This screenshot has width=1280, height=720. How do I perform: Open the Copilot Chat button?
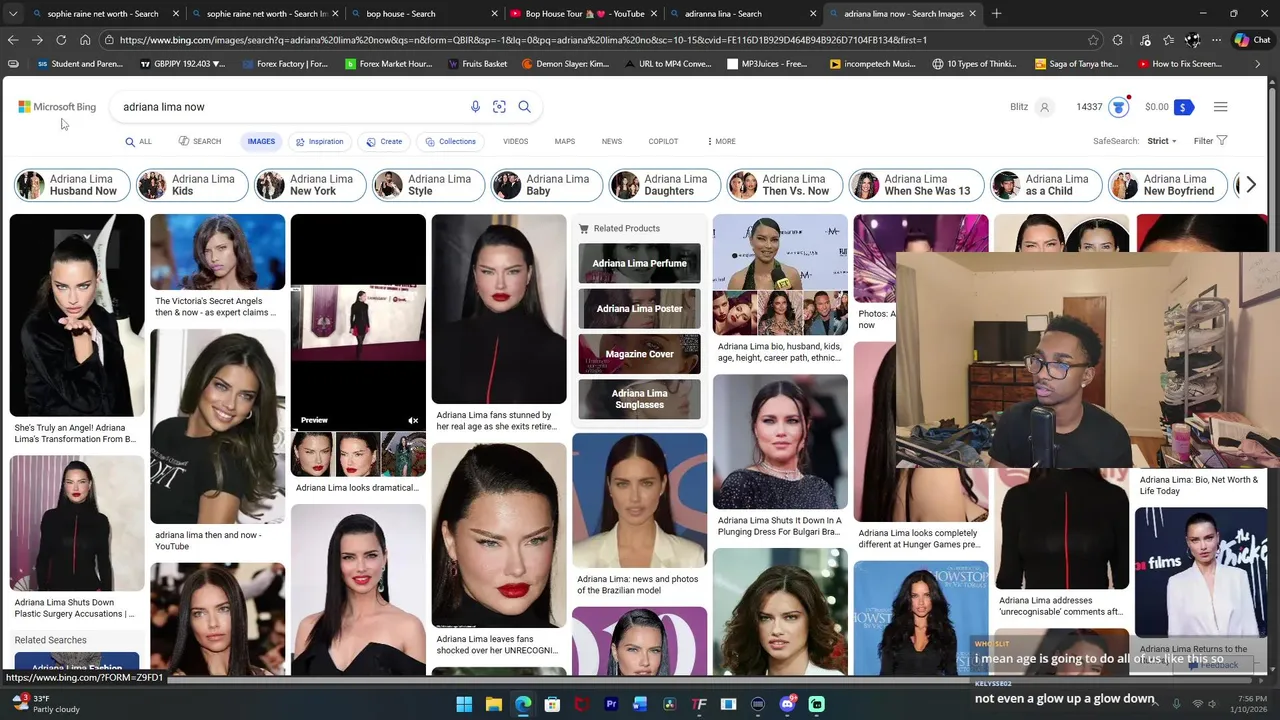[x=1252, y=40]
